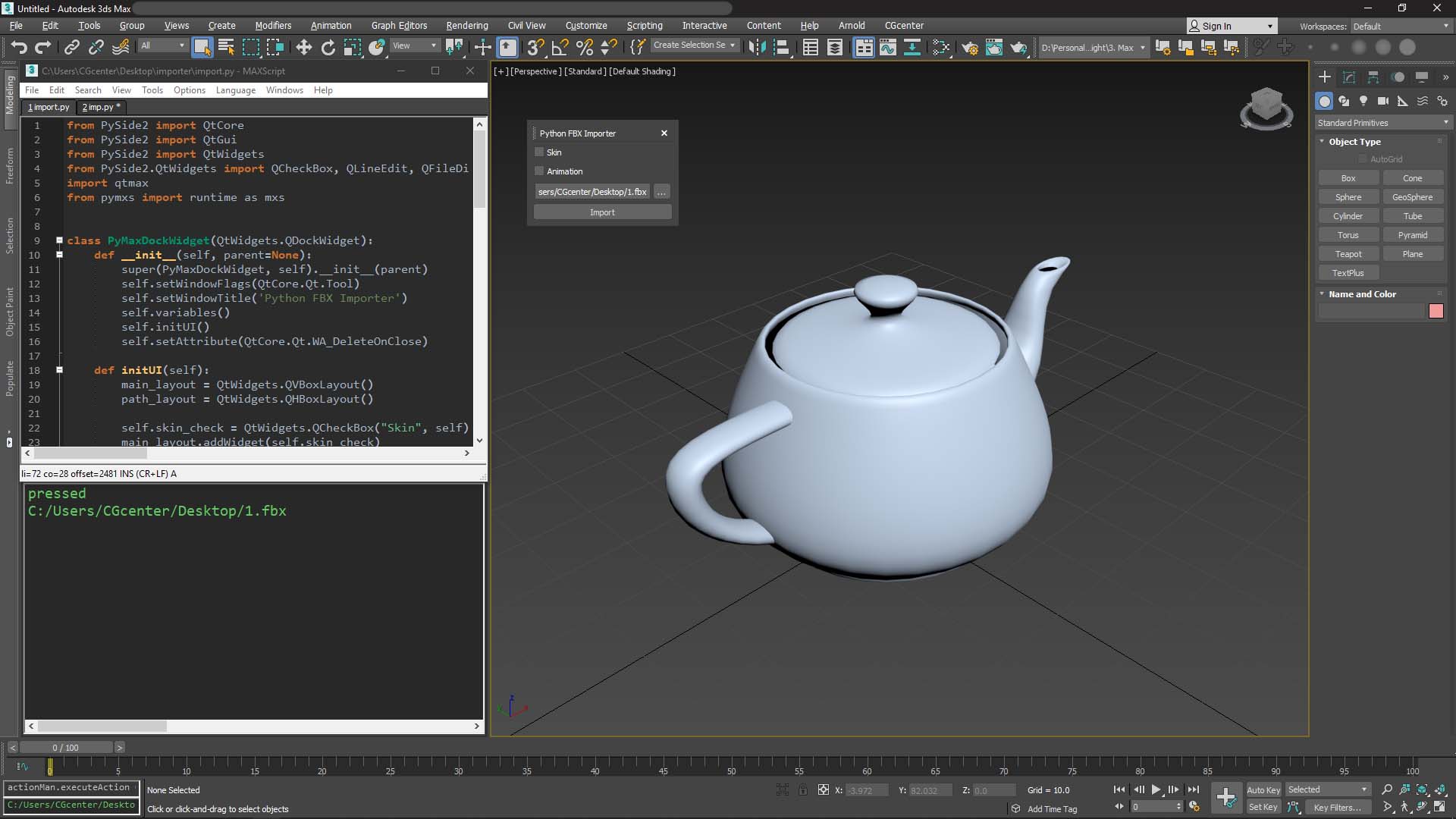Enable the Skin checkbox

540,152
